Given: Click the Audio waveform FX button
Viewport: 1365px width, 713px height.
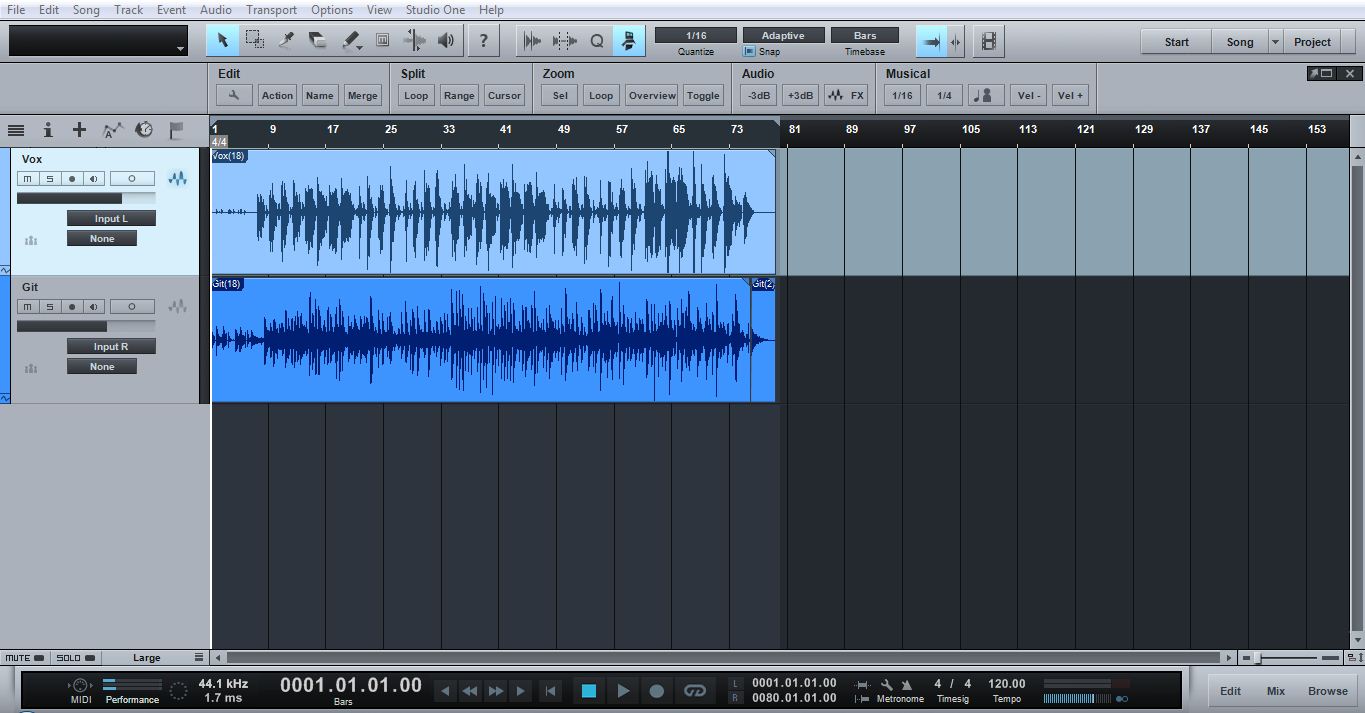Looking at the screenshot, I should 846,95.
